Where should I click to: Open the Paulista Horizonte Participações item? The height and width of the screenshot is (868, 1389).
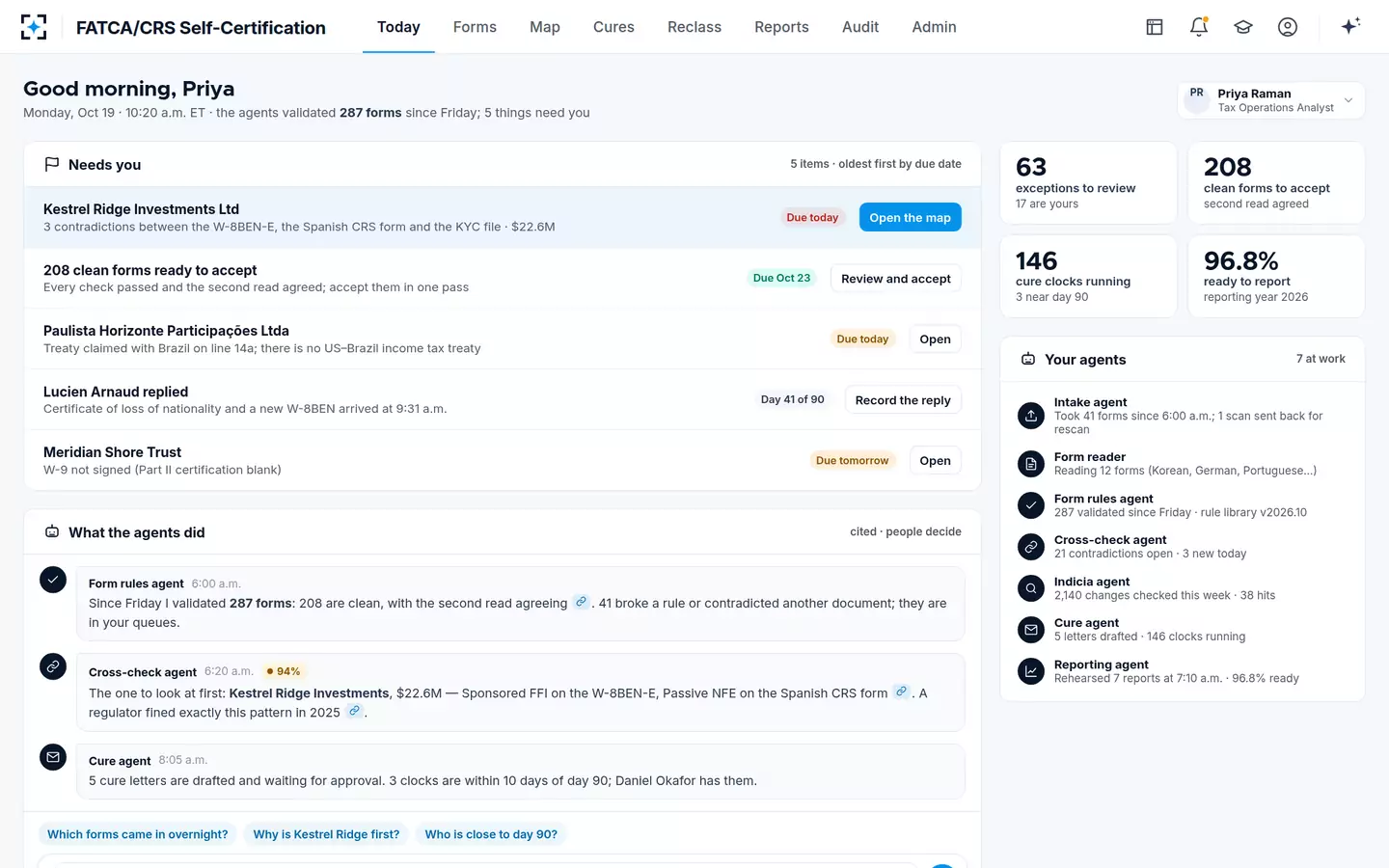coord(935,339)
